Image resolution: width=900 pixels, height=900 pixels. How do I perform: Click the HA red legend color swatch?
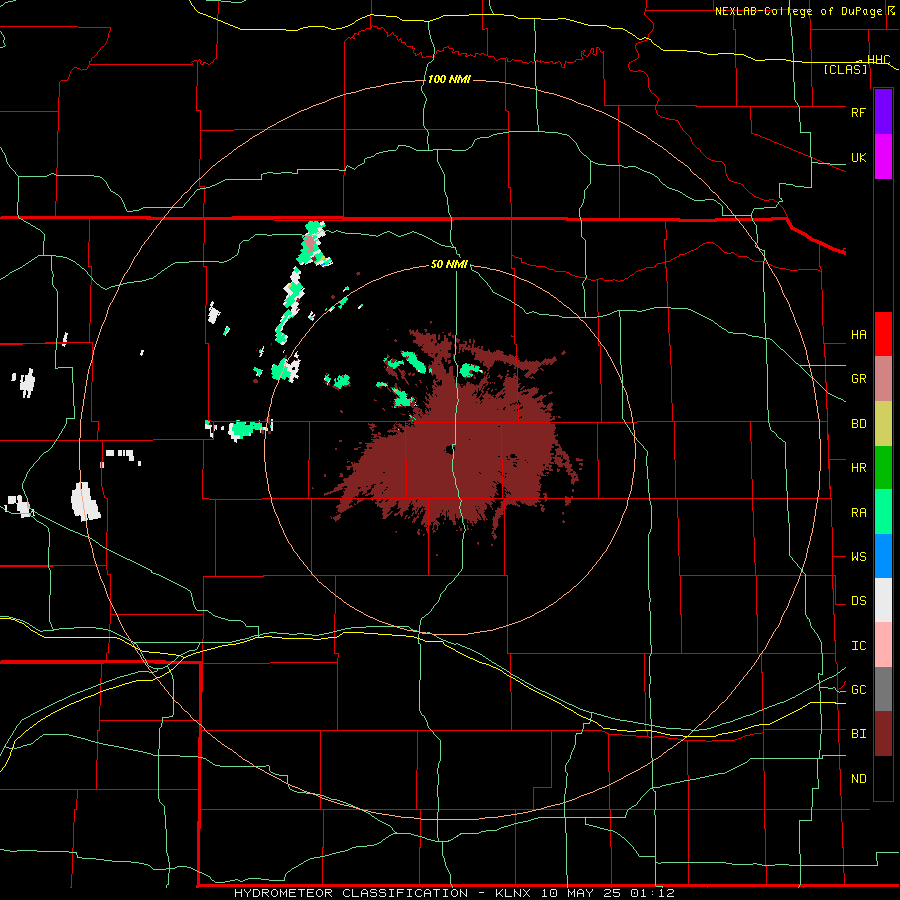[883, 334]
